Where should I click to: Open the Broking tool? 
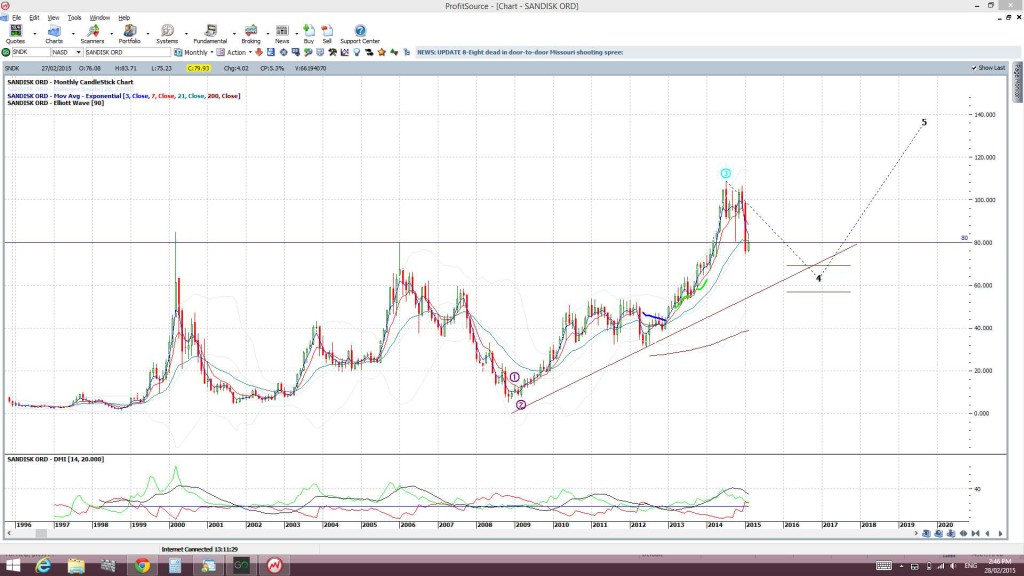(x=251, y=34)
